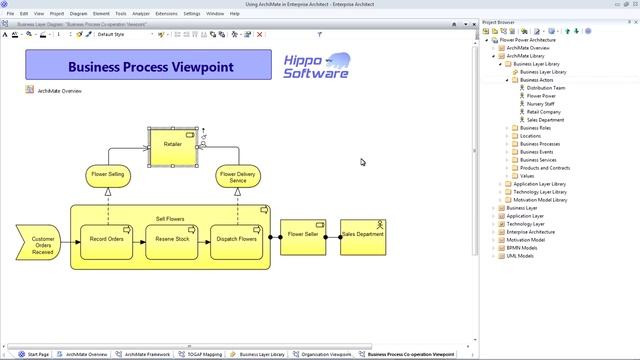The width and height of the screenshot is (640, 360).
Task: Click the diagram horizontal scrollbar
Action: coord(190,346)
